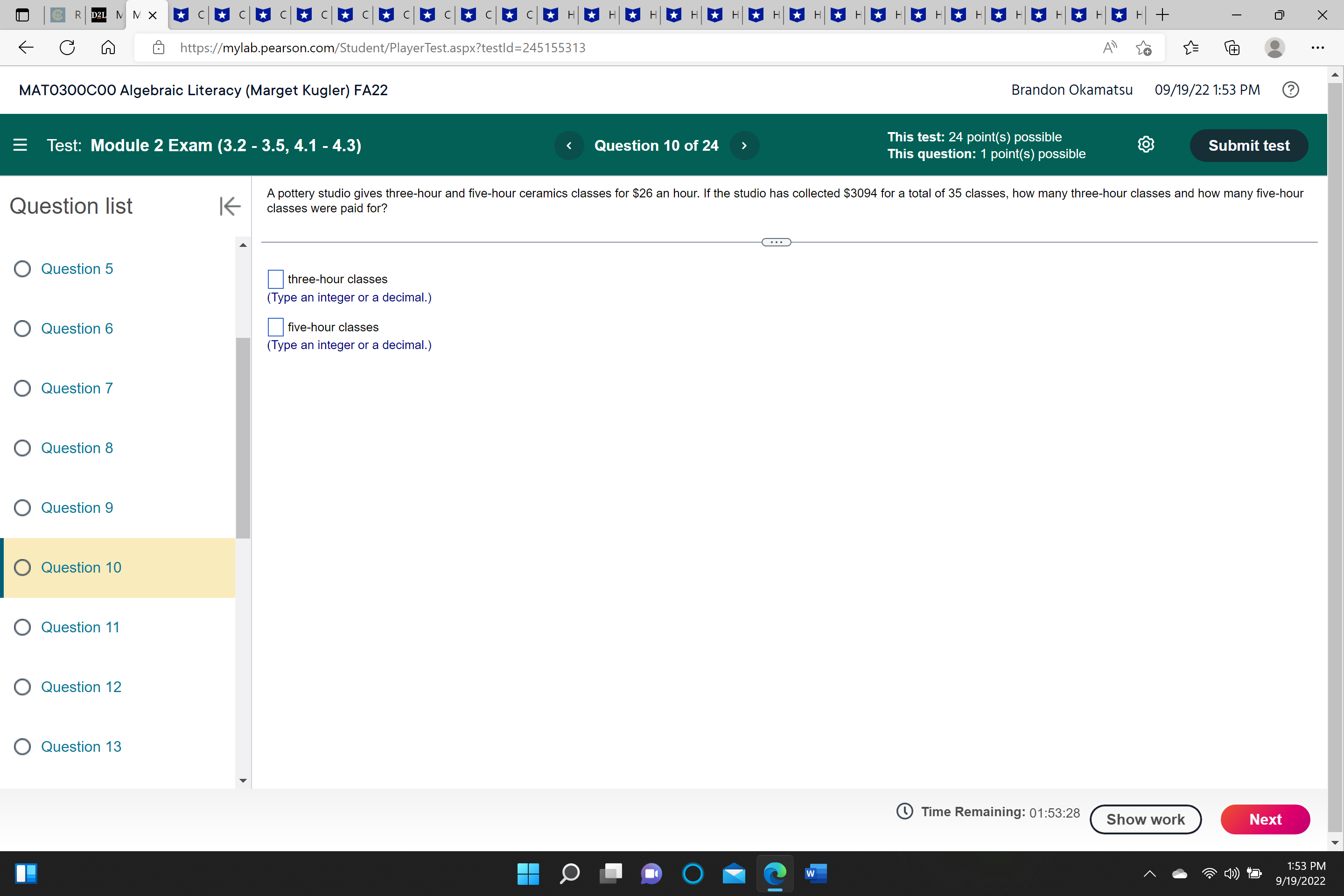Click the help question mark icon
This screenshot has height=896, width=1344.
click(x=1290, y=90)
